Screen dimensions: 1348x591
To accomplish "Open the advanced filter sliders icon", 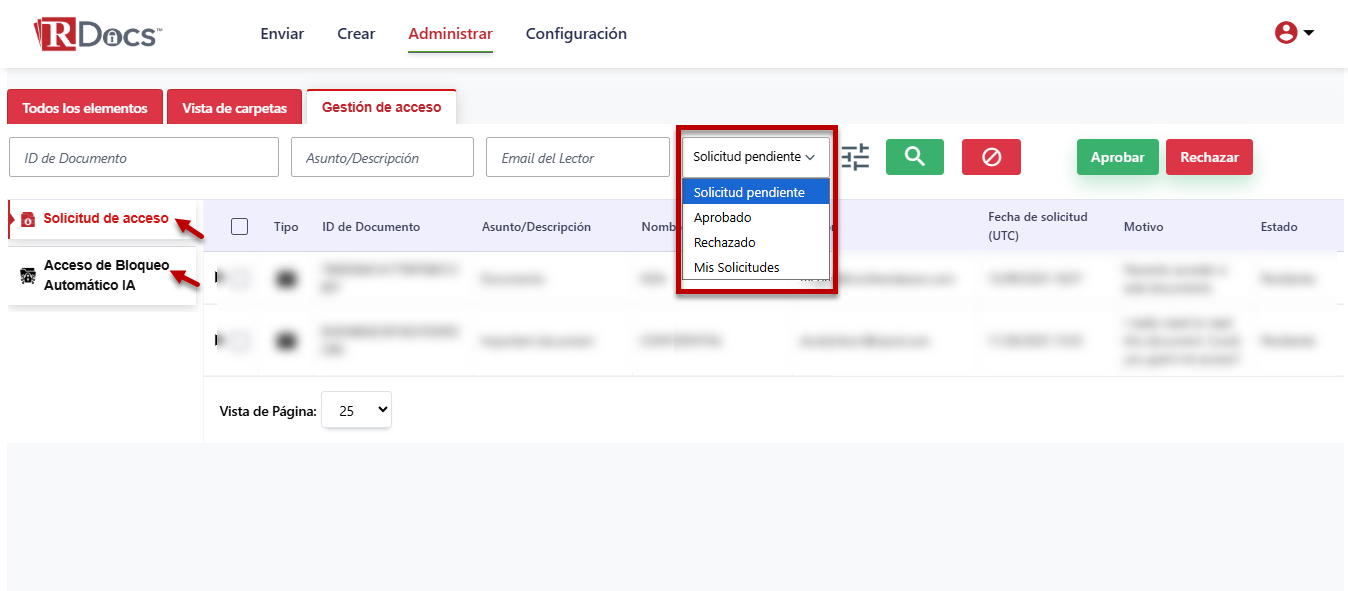I will [855, 157].
